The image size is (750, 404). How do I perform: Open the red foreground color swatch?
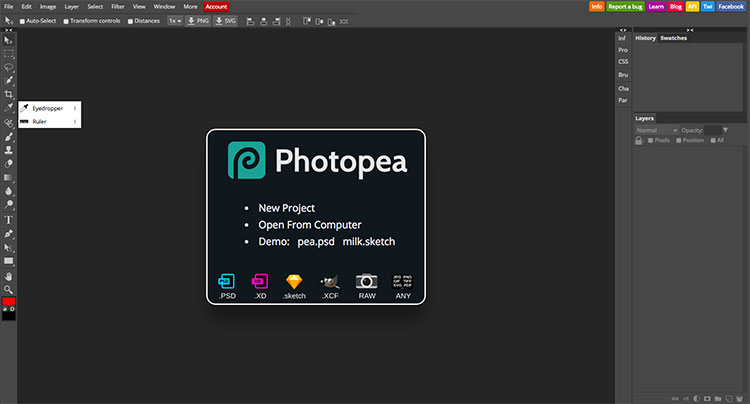coord(9,301)
